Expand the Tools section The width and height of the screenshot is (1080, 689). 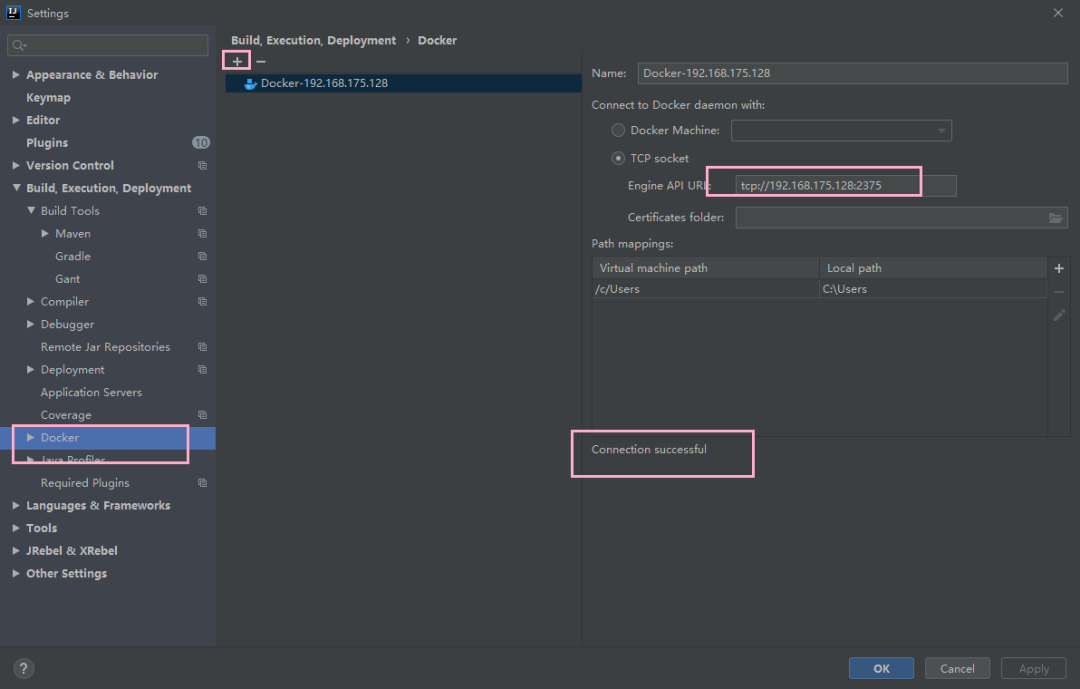pos(16,528)
